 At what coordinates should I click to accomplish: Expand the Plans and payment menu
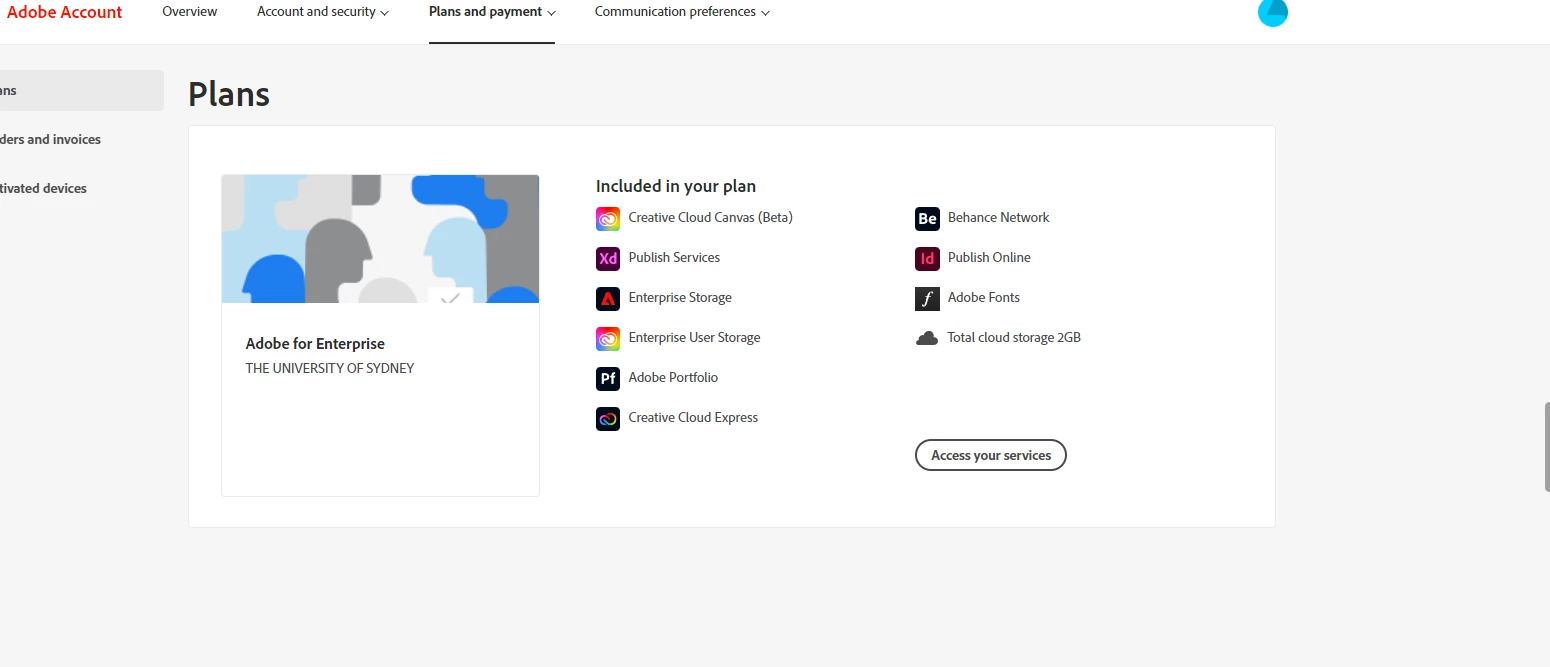click(x=492, y=12)
